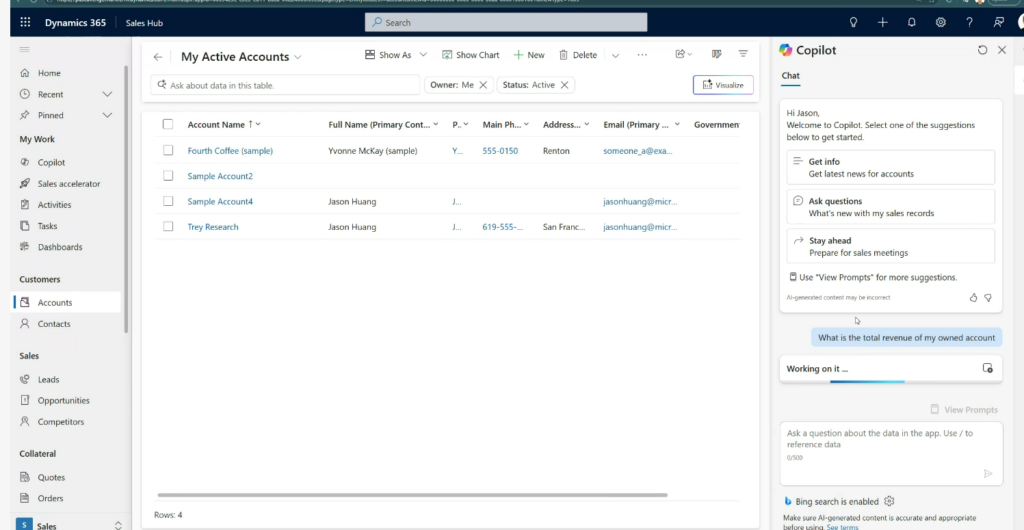This screenshot has width=1024, height=530.
Task: Open the app launcher waffle menu
Action: (x=25, y=22)
